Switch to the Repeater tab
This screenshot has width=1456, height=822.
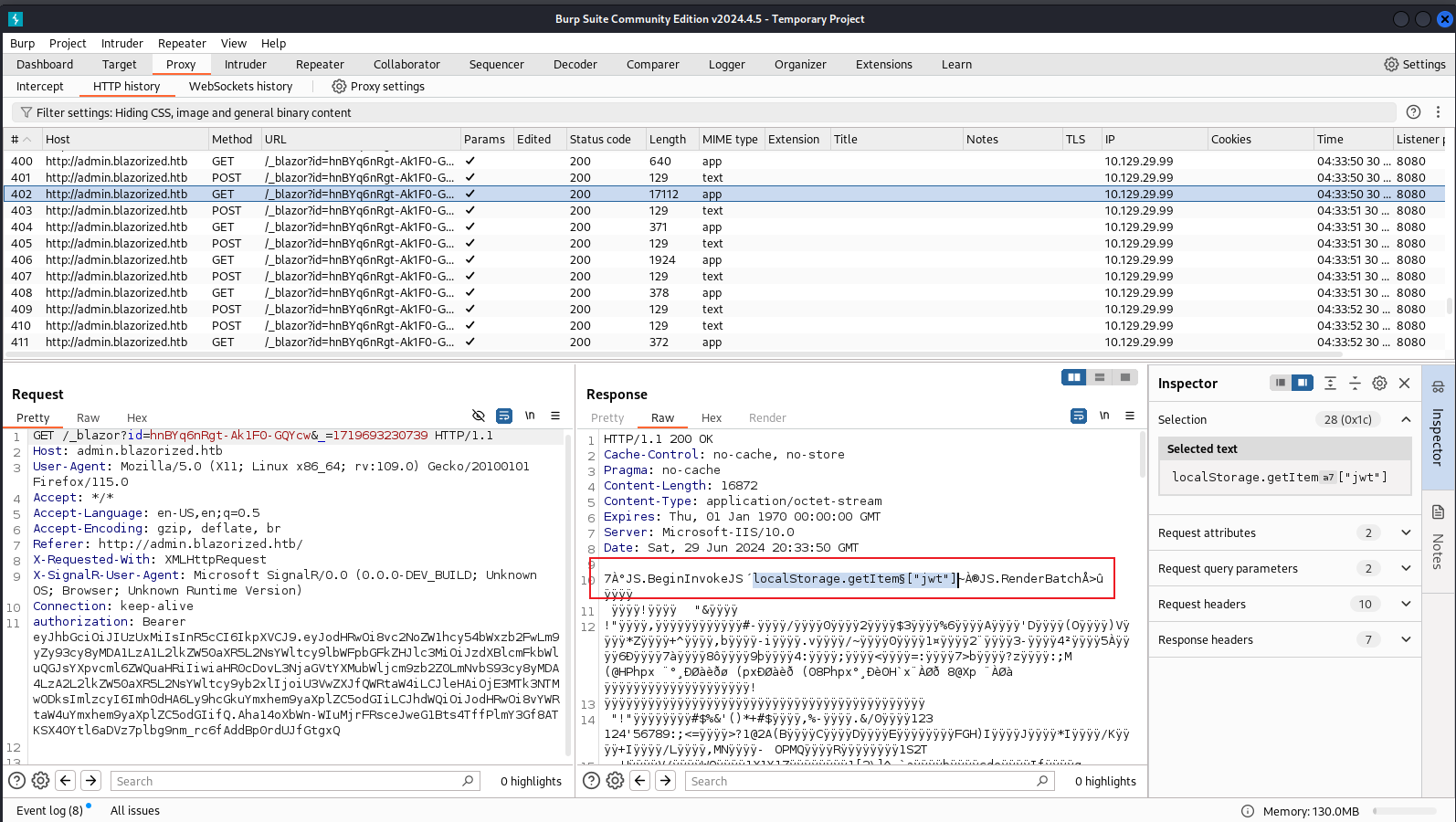point(320,64)
